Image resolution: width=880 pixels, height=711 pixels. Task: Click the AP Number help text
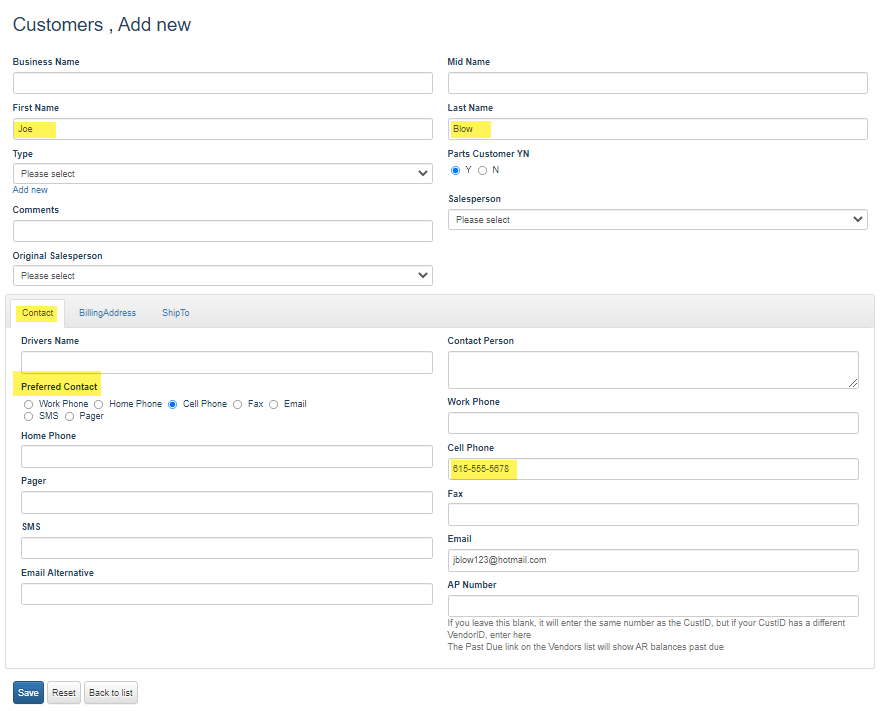[x=646, y=635]
